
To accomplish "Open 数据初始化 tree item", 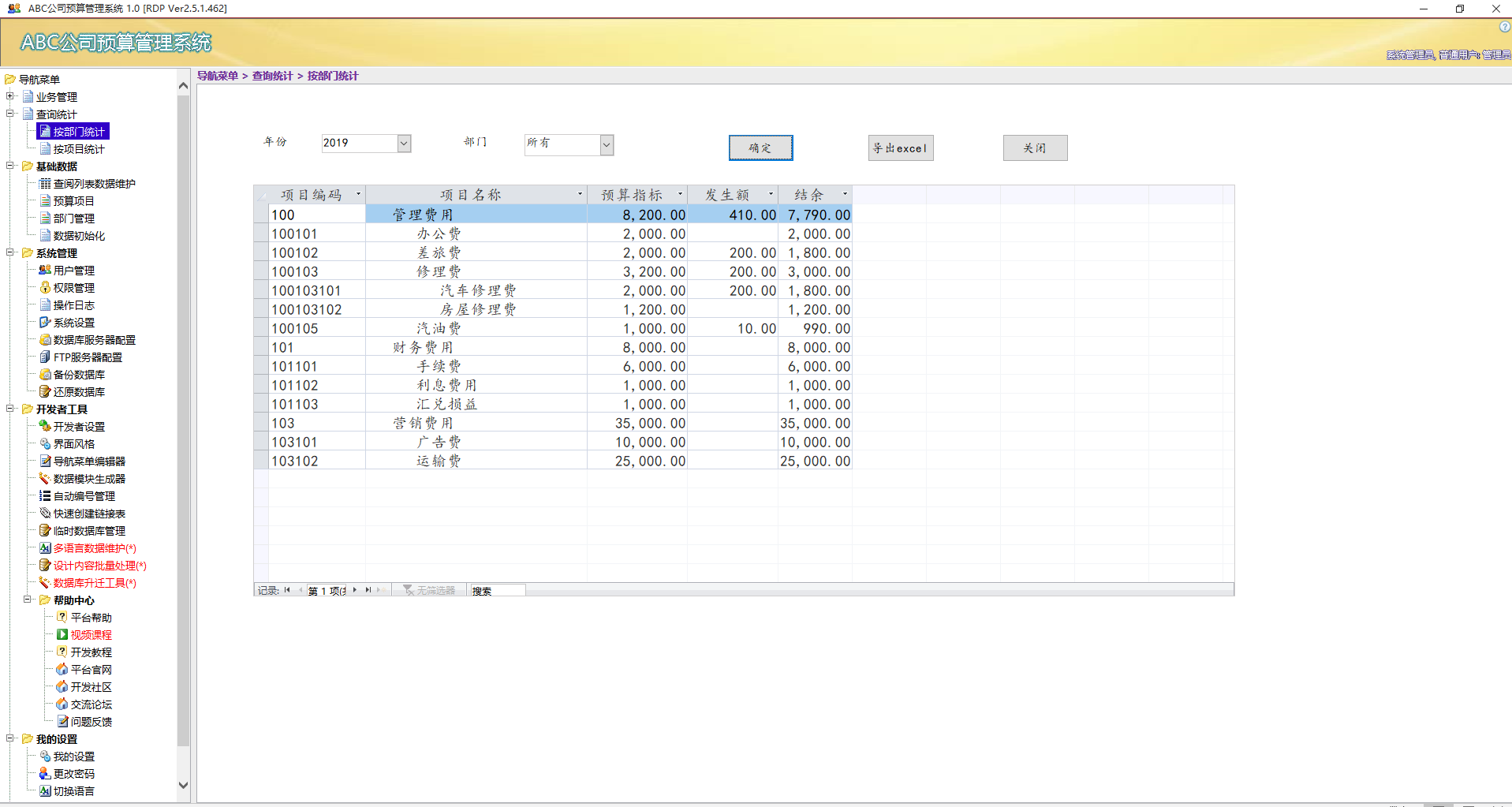I will coord(79,236).
